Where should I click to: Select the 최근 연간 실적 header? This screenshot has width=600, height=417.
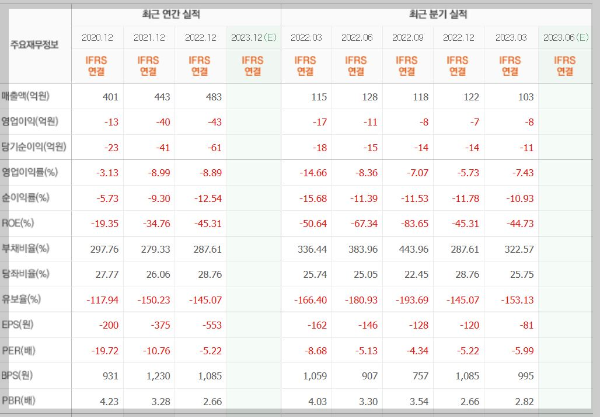point(171,15)
